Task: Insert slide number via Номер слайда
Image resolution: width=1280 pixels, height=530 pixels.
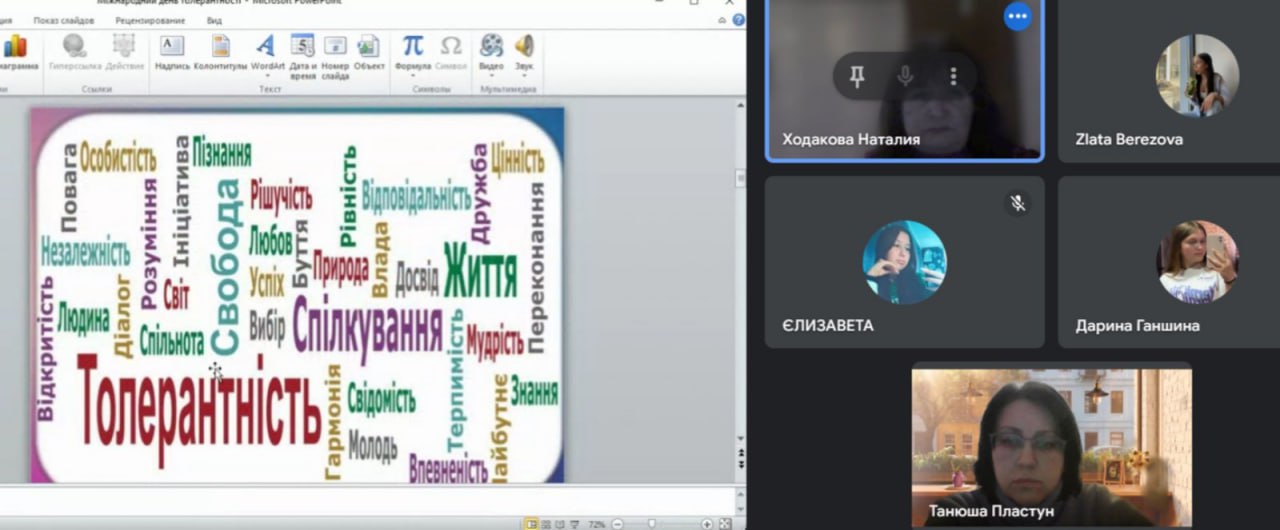Action: 335,52
